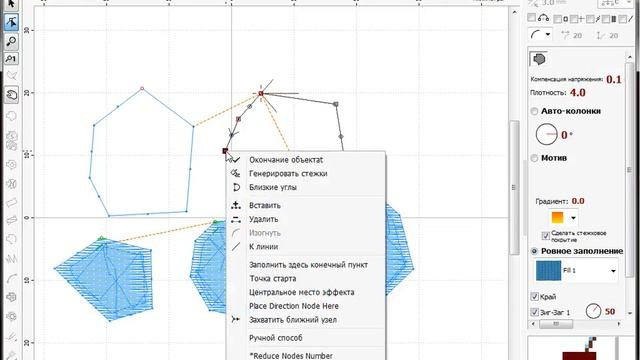Select the Мотив radio button
The width and height of the screenshot is (640, 360).
click(x=534, y=158)
